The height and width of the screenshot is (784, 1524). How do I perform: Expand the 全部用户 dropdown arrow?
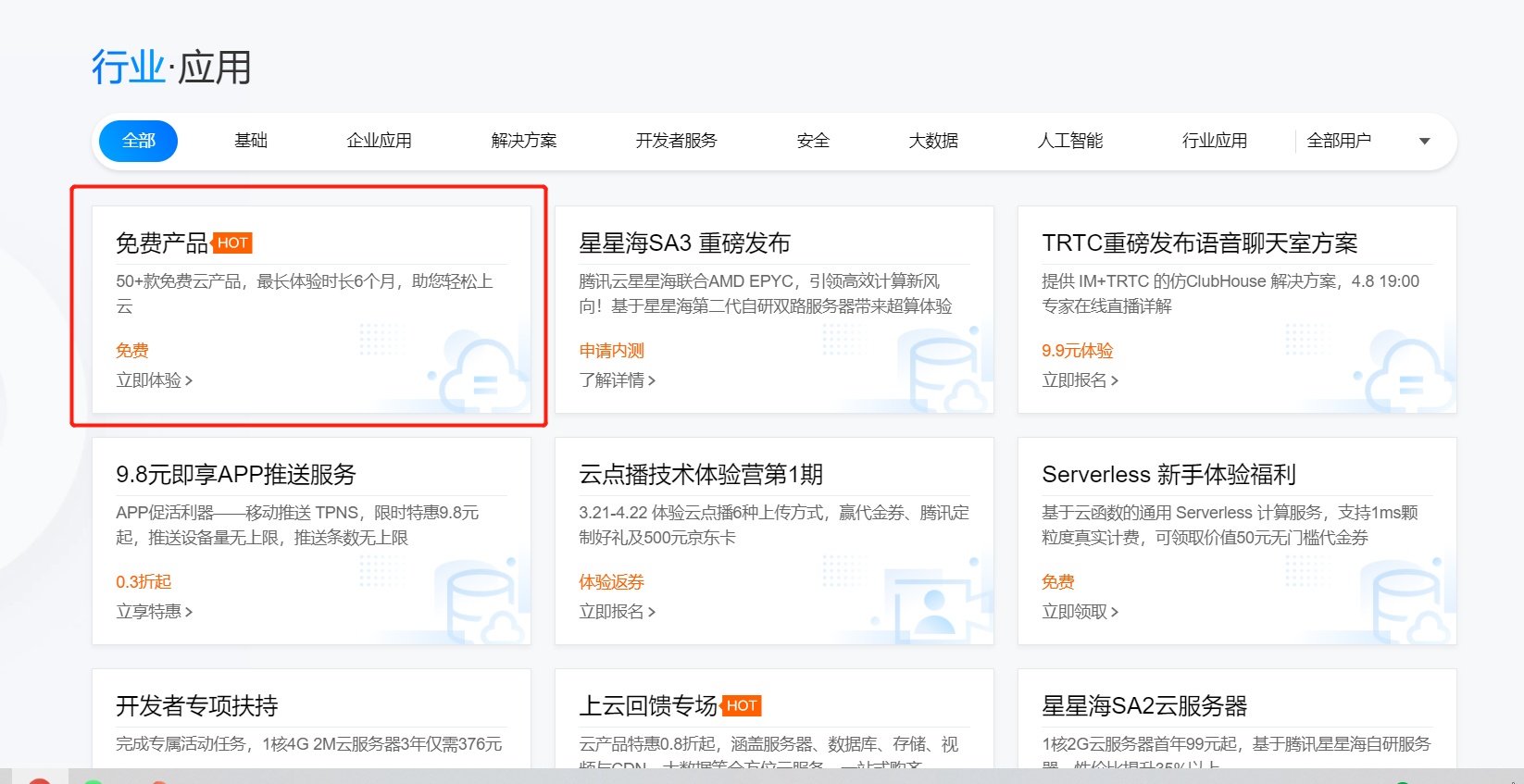[1424, 142]
